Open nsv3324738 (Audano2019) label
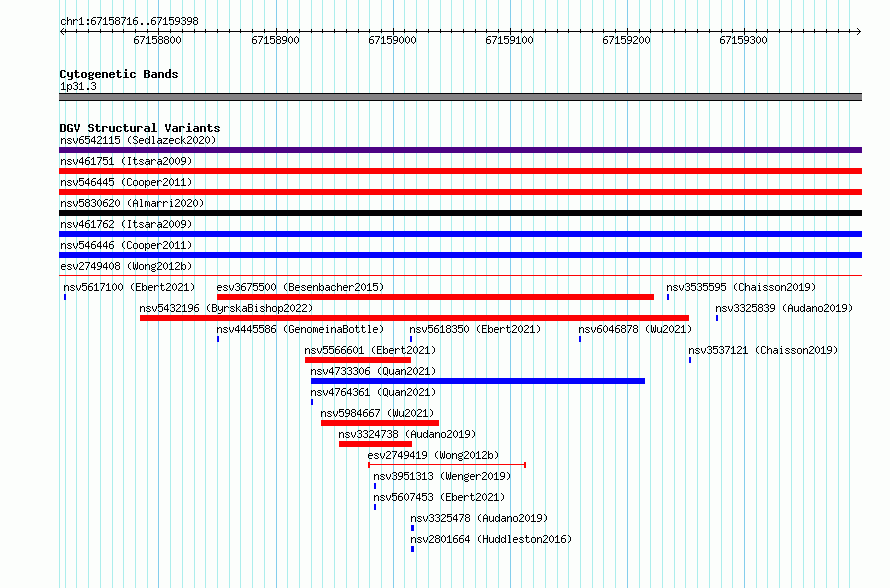 coord(407,434)
